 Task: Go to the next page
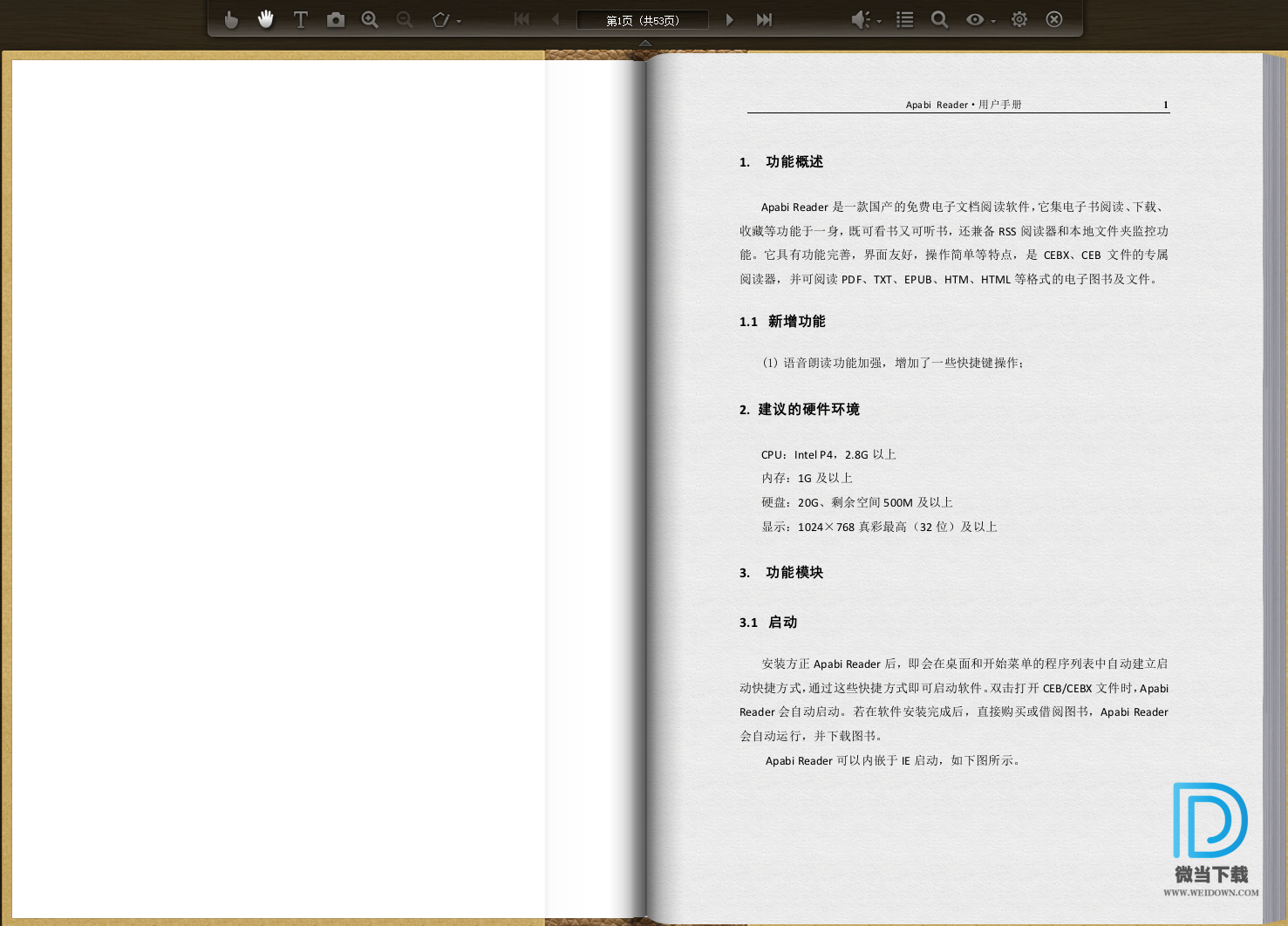pos(730,19)
